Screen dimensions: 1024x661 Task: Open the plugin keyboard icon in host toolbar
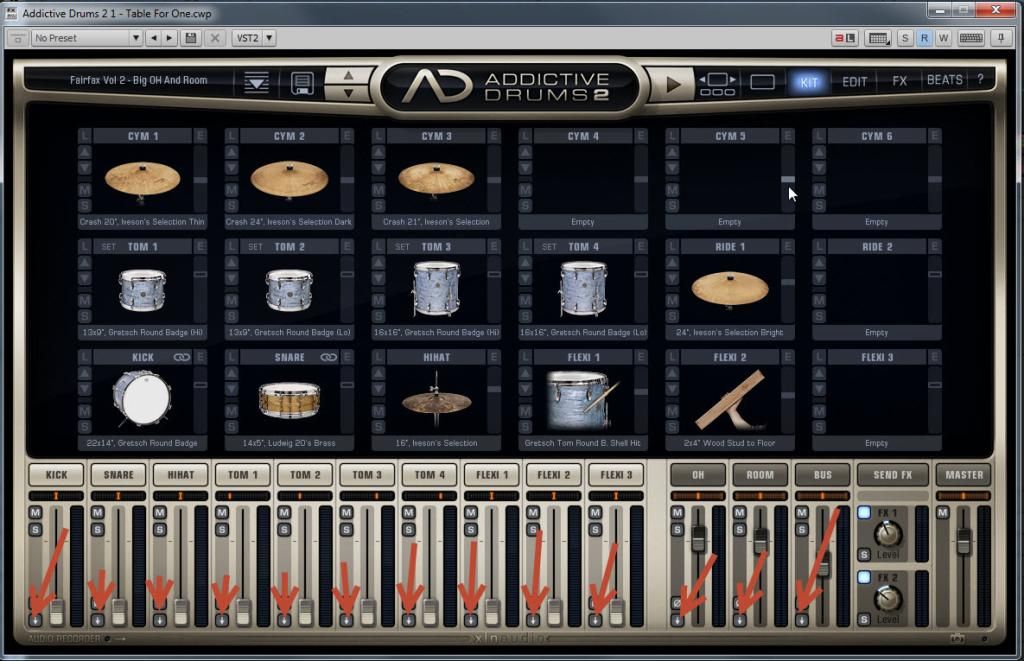coord(879,38)
